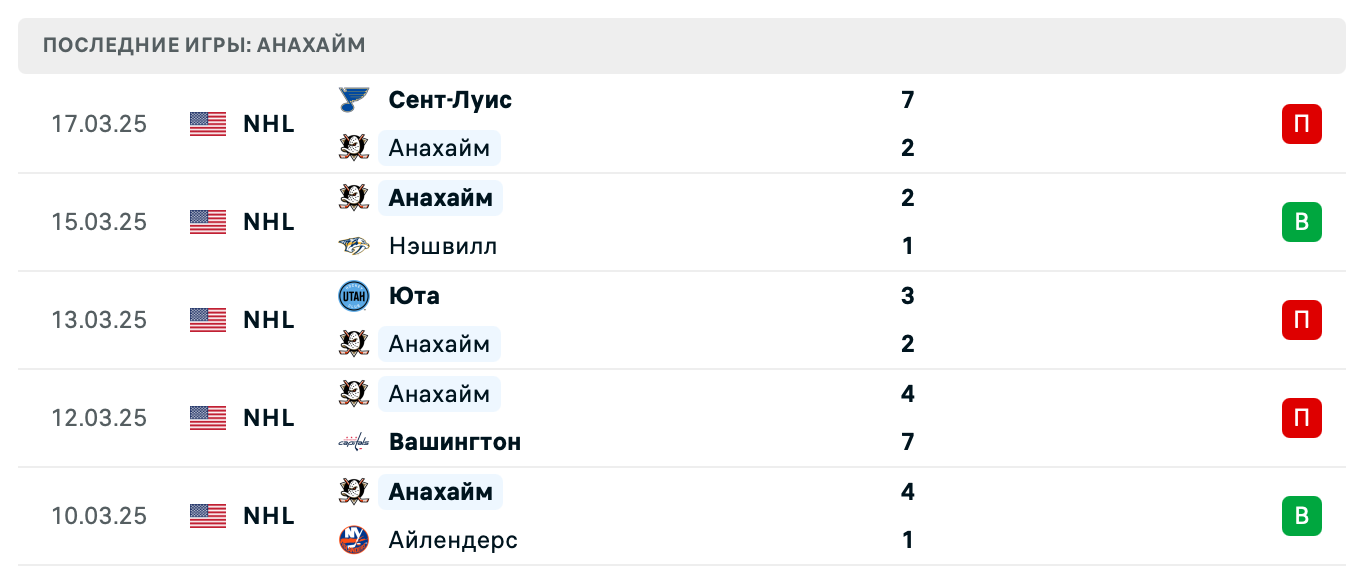Viewport: 1364px width, 582px height.
Task: Select the New York Islanders logo
Action: click(354, 540)
